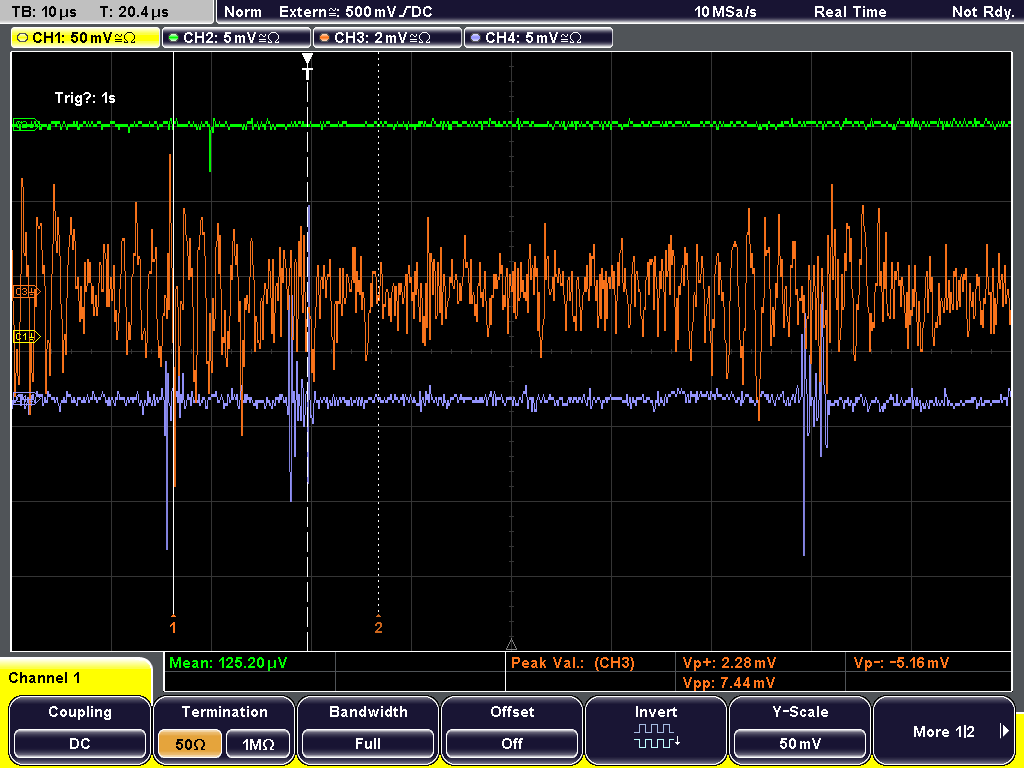
Task: Click the T: 20.4 µs trigger time readout
Action: point(134,12)
